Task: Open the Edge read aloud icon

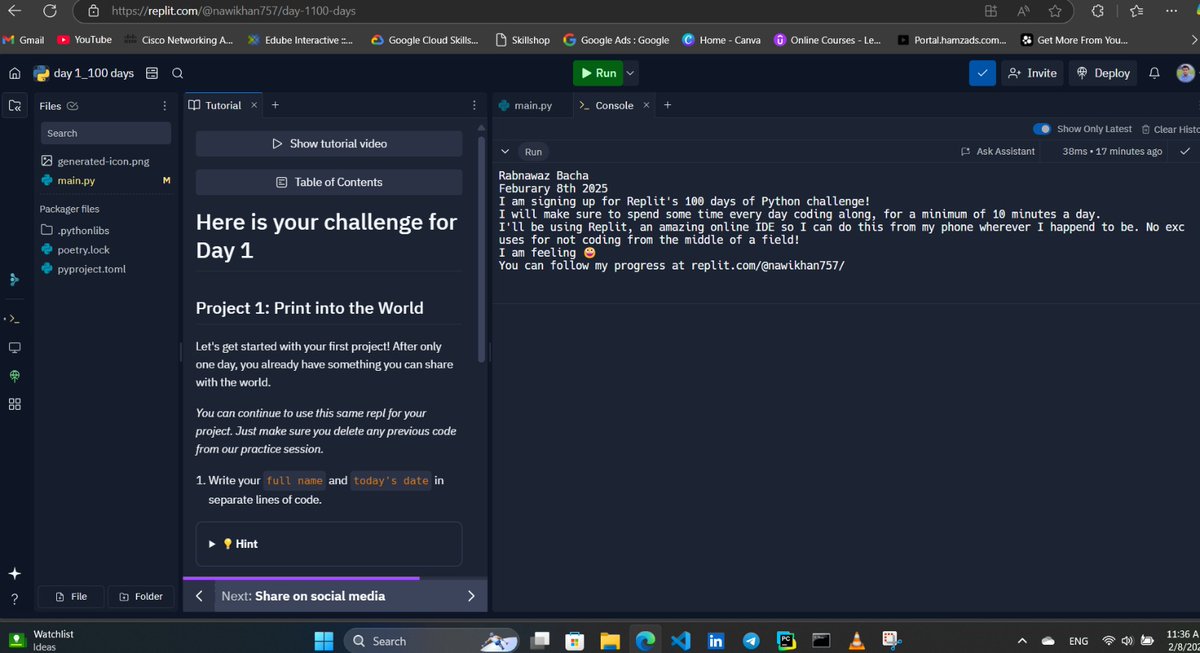Action: (x=1024, y=11)
